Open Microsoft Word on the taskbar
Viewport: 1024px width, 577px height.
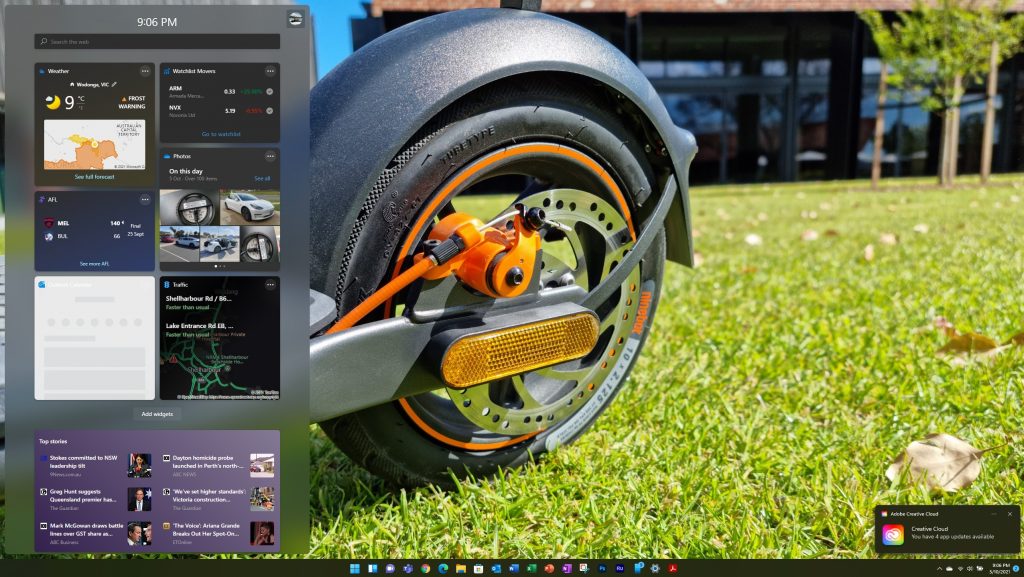513,569
